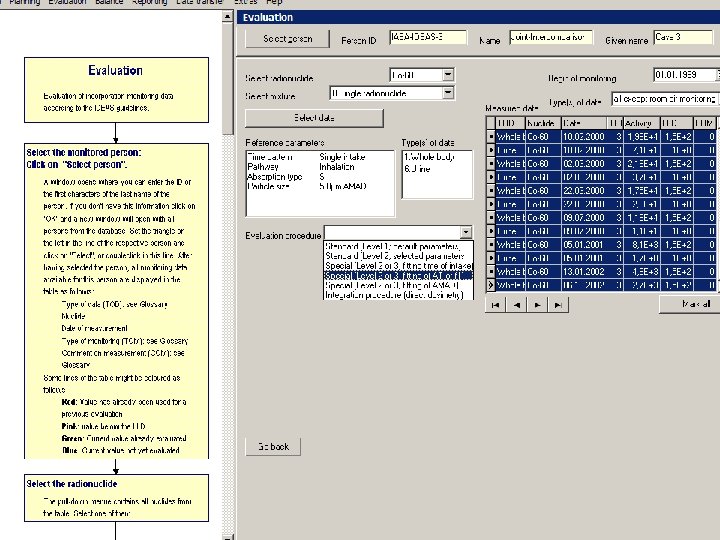The image size is (720, 540).
Task: Click row selector of whole body 13.01.2002 row
Action: [x=490, y=272]
